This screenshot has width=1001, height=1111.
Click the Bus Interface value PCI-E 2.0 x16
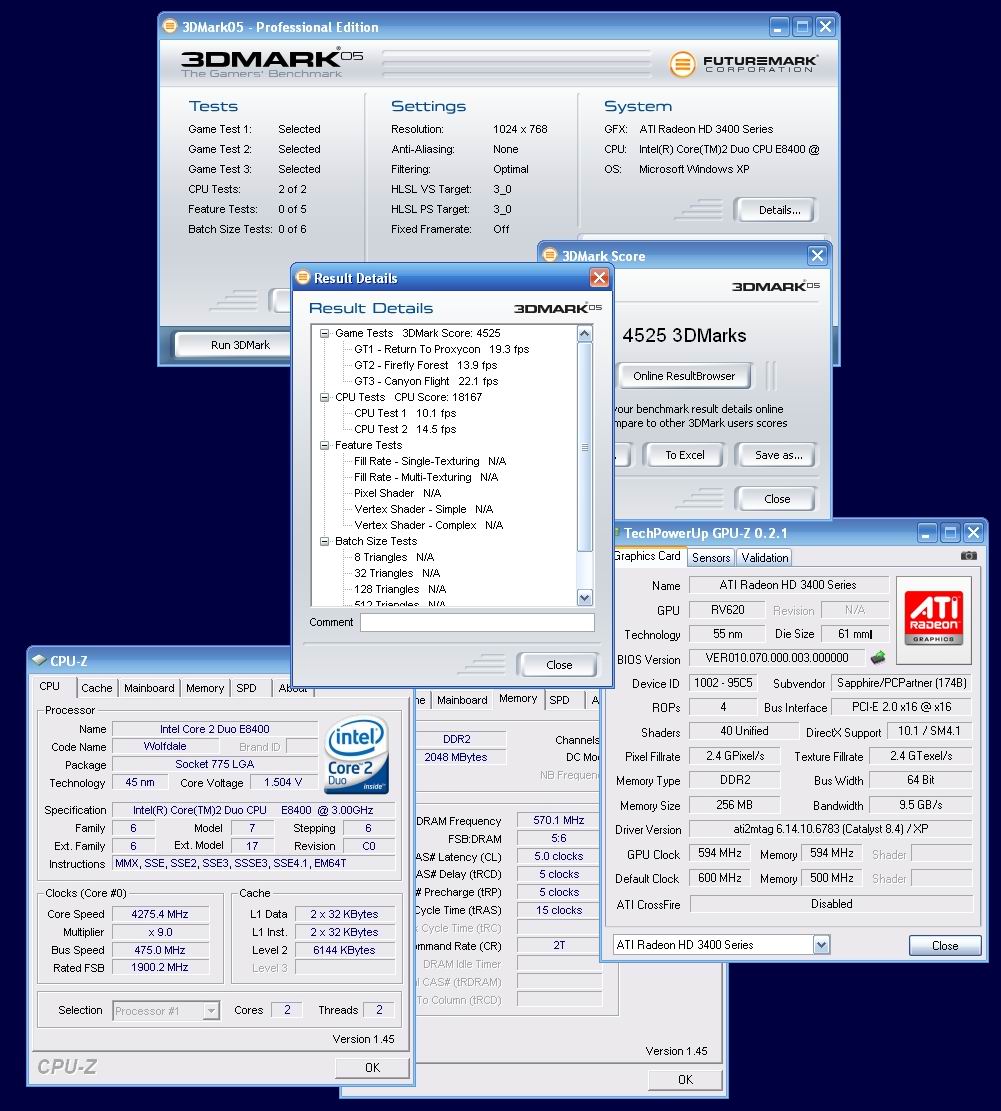[902, 706]
